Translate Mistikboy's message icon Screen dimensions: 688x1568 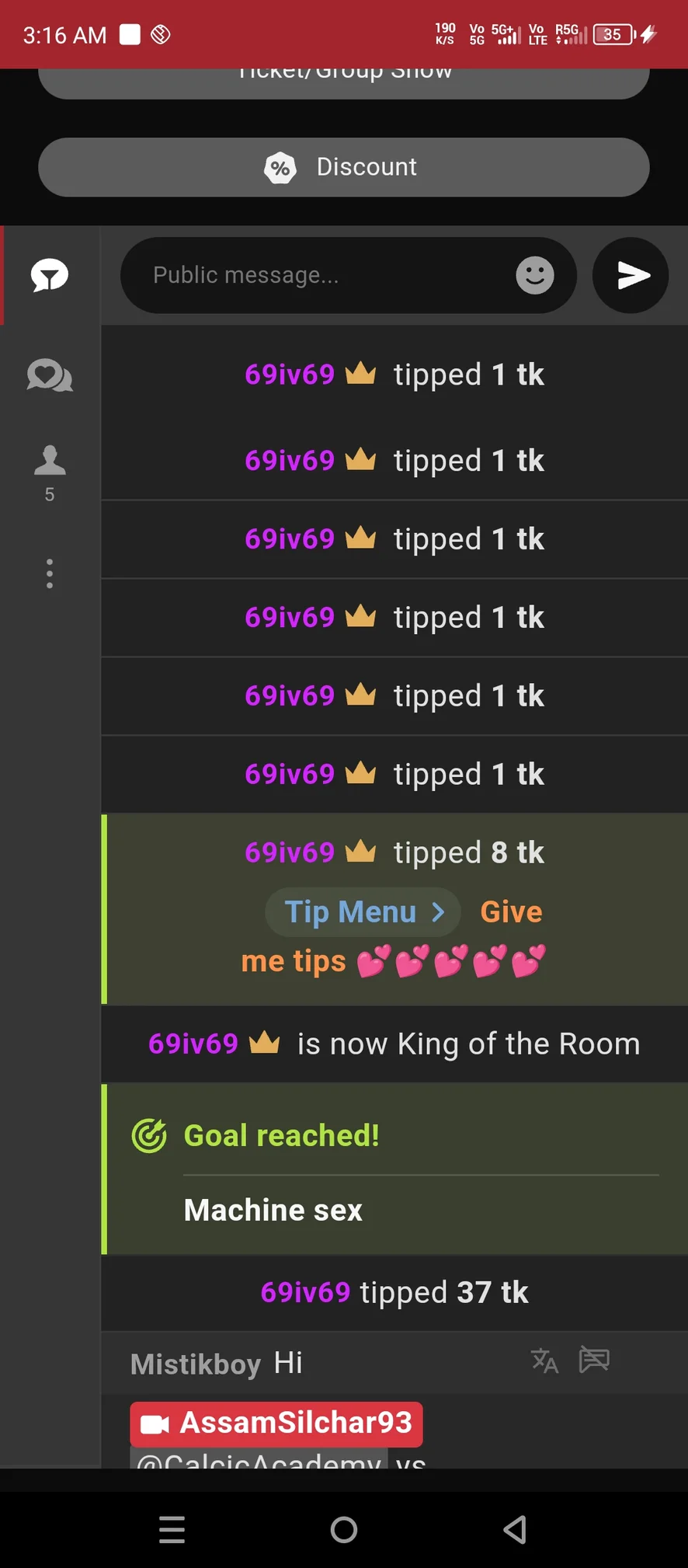[x=544, y=1361]
